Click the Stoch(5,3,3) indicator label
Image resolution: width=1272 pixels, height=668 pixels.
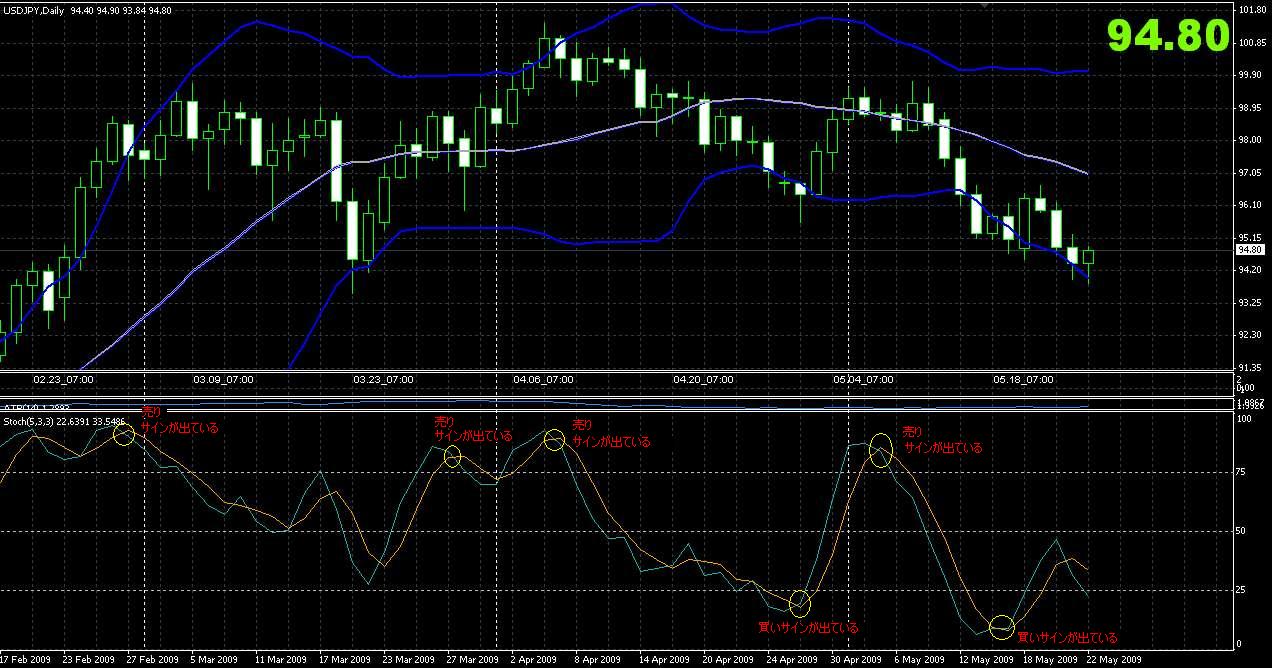point(29,422)
